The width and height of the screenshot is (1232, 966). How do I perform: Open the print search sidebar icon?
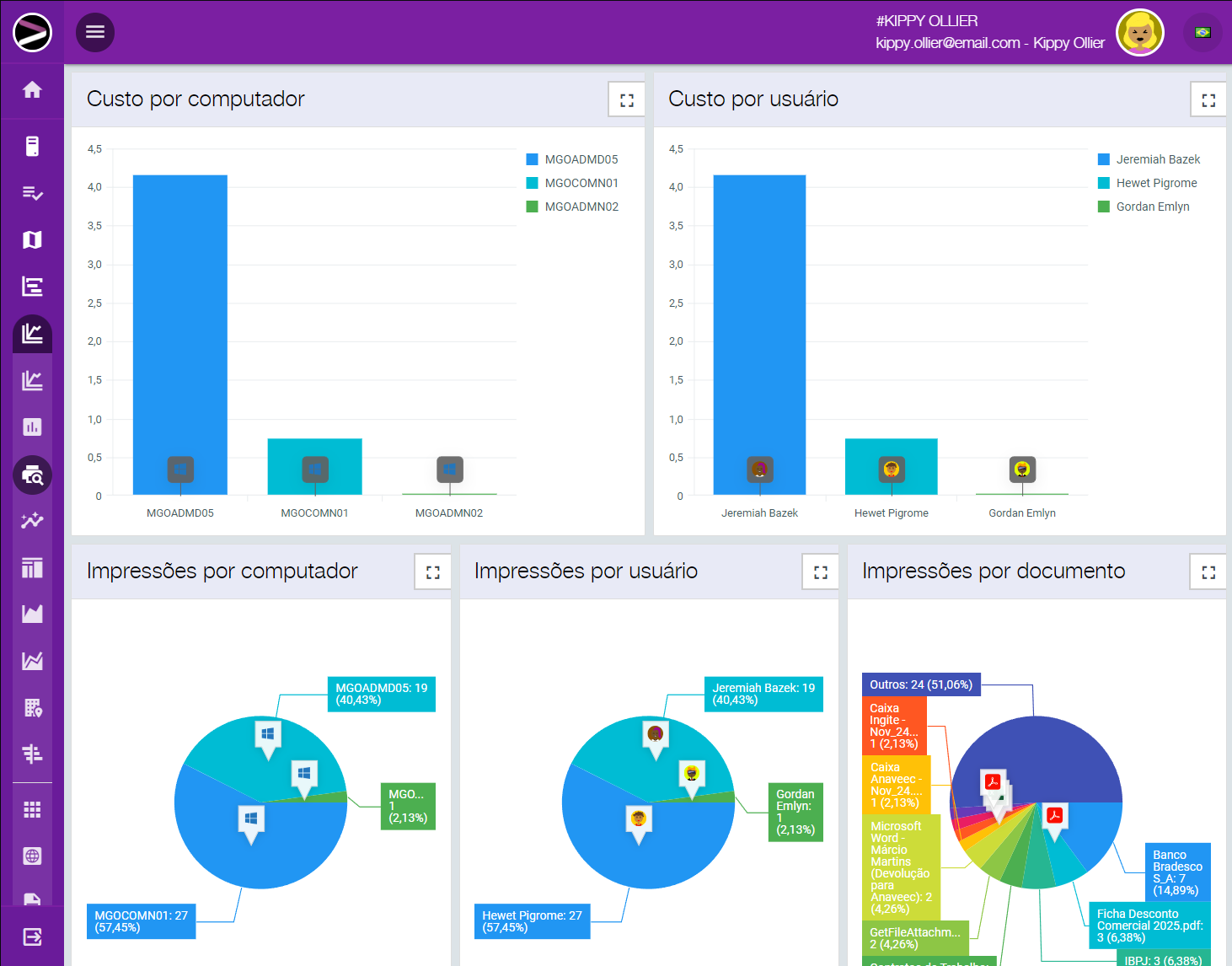(x=32, y=475)
